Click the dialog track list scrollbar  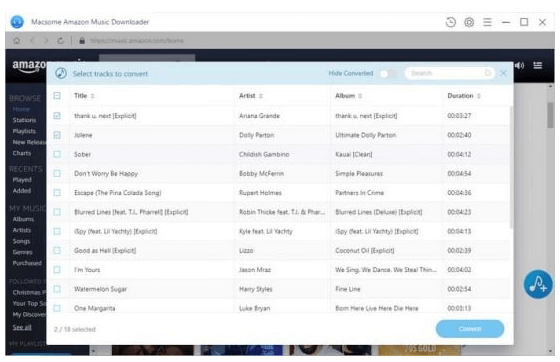click(x=511, y=167)
